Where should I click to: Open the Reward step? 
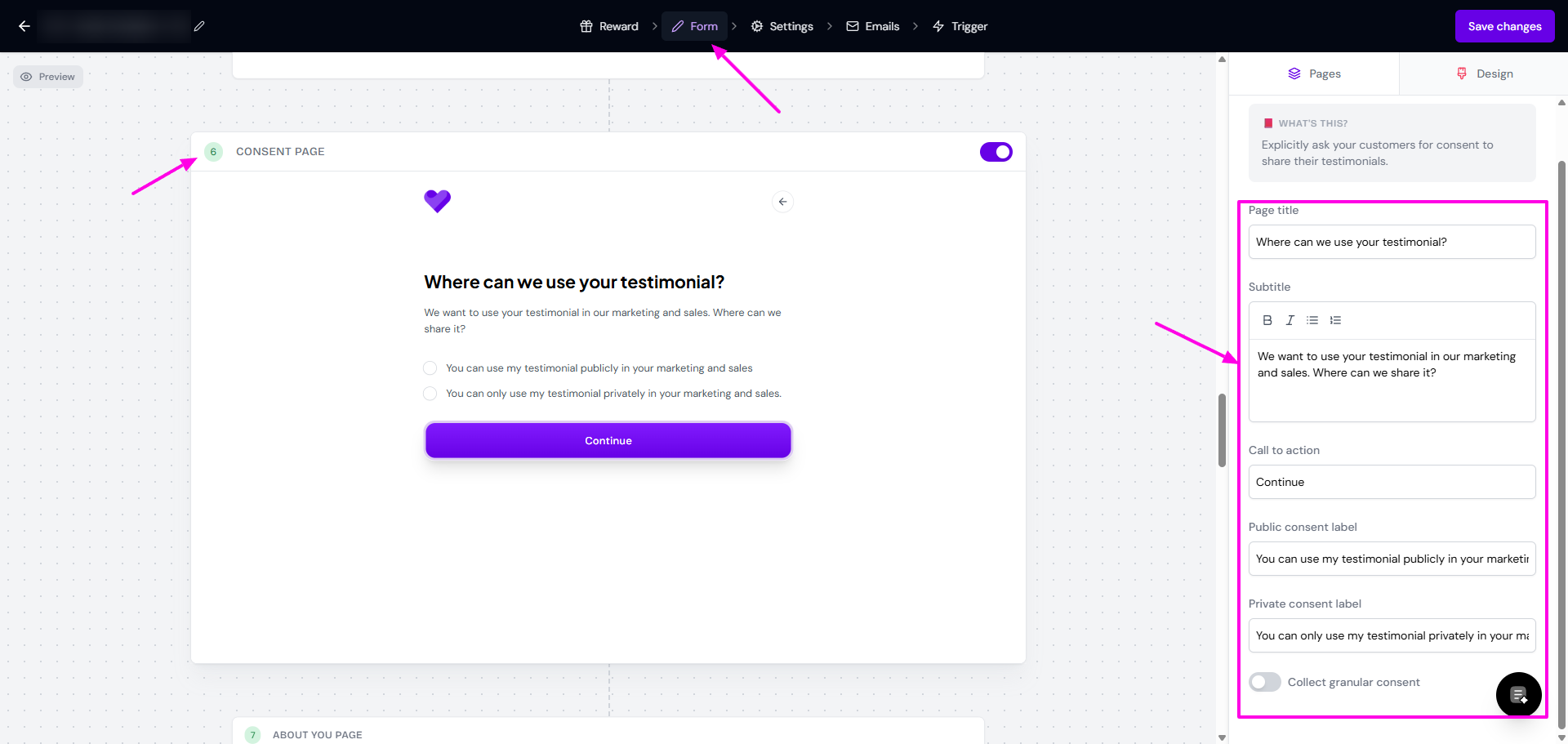click(x=609, y=26)
